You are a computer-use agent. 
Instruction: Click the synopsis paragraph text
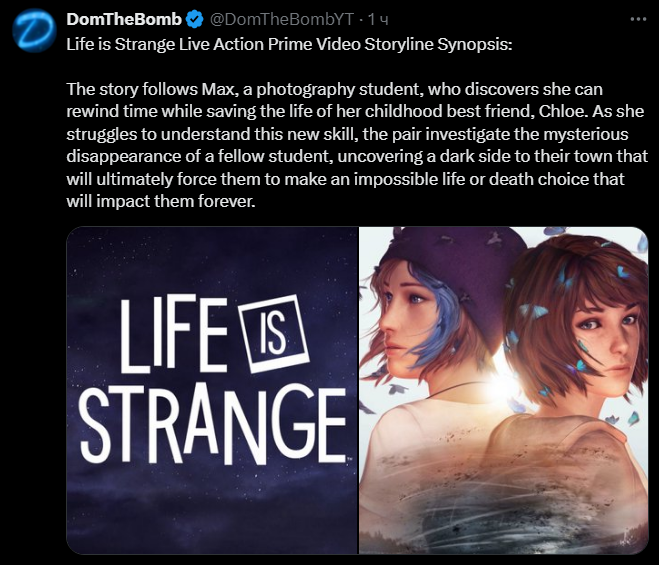357,145
